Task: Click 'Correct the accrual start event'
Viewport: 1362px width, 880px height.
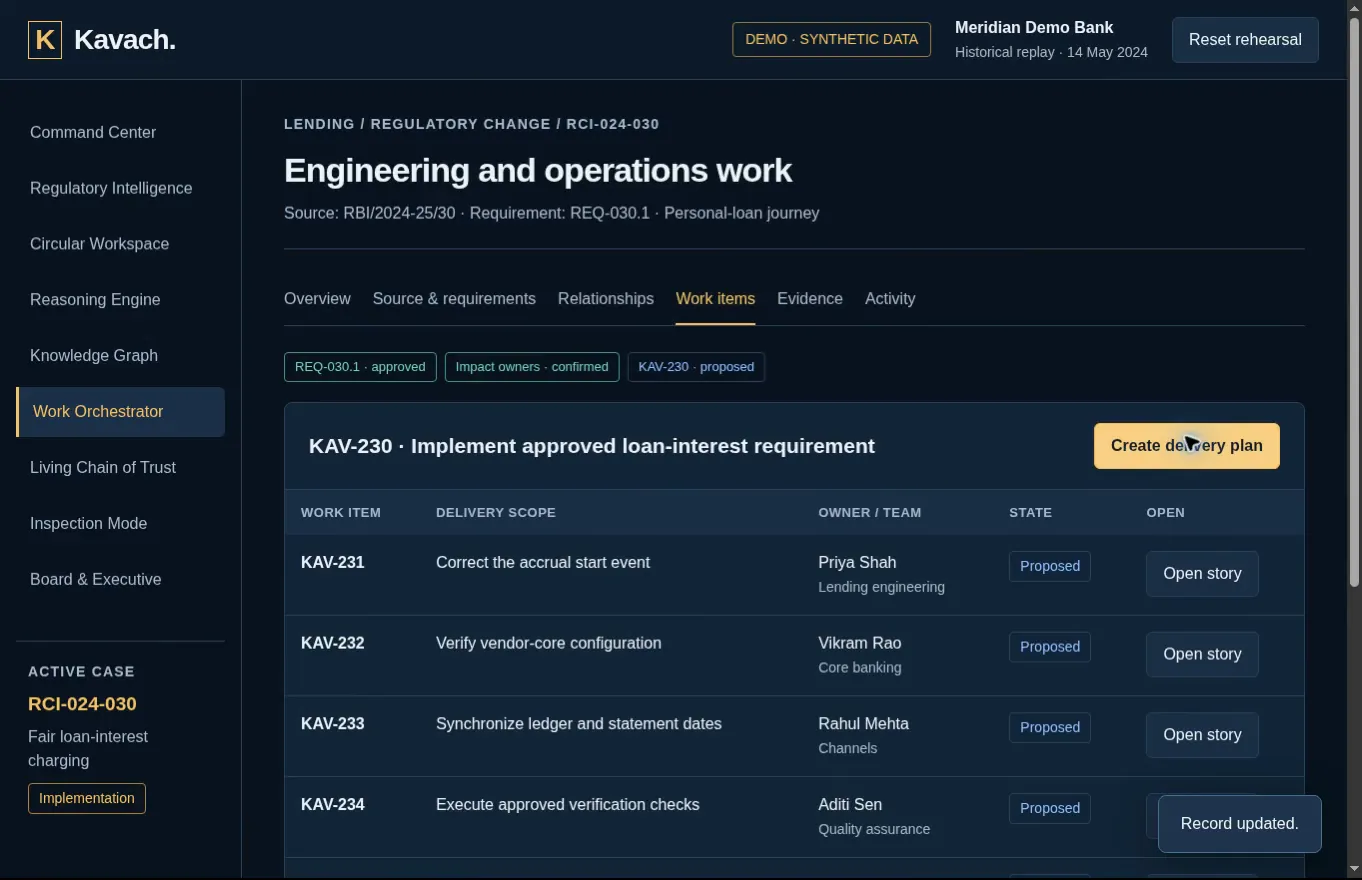Action: pos(543,563)
